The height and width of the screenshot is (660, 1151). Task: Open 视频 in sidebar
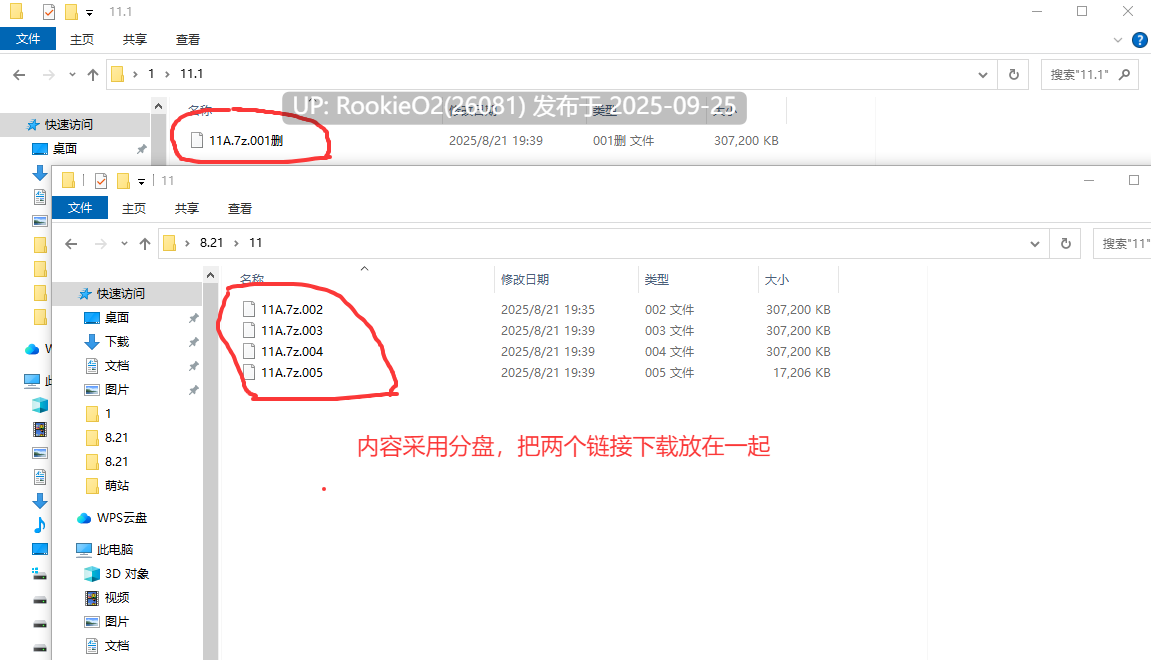click(x=117, y=598)
